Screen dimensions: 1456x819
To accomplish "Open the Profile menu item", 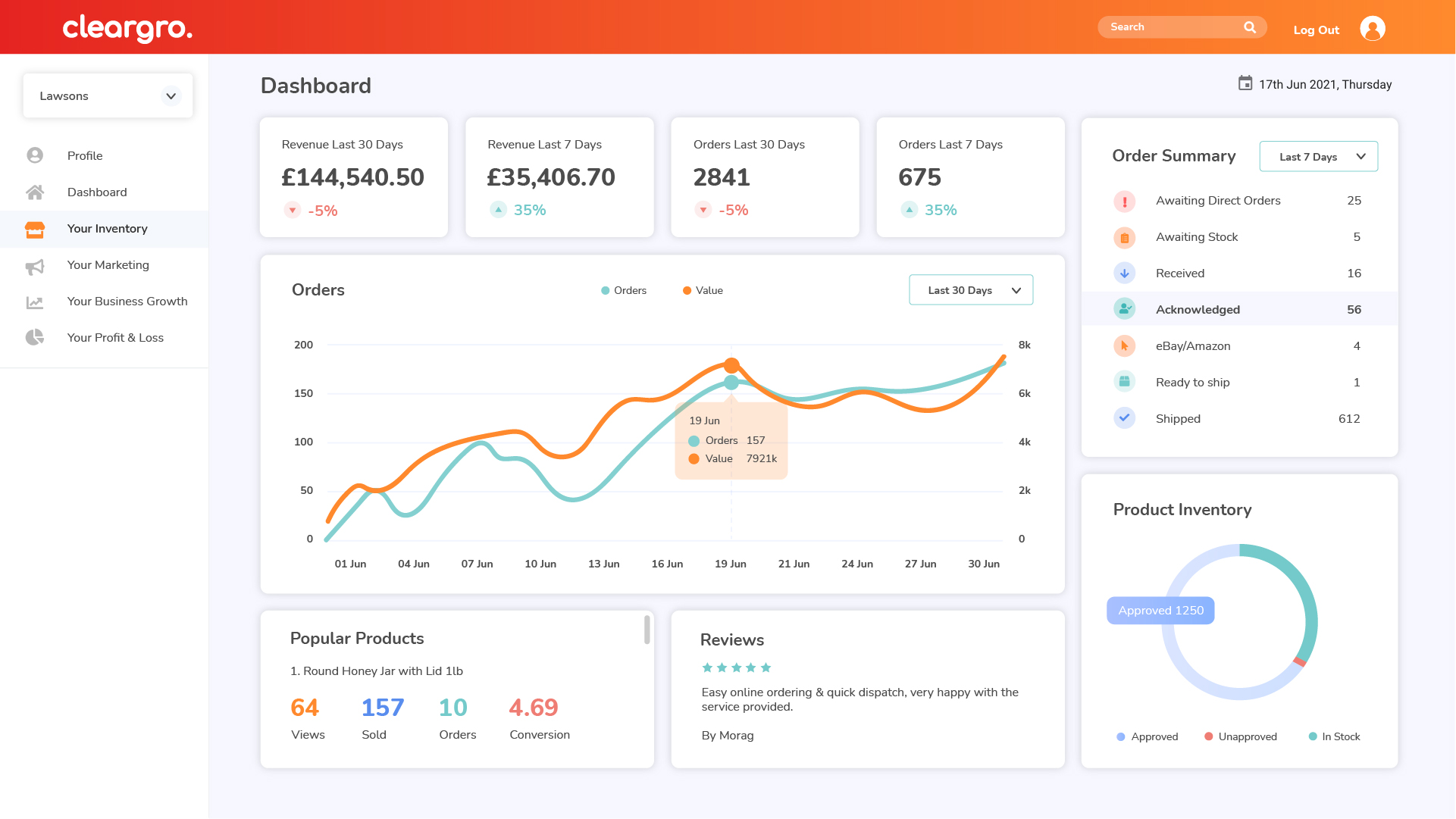I will tap(85, 156).
